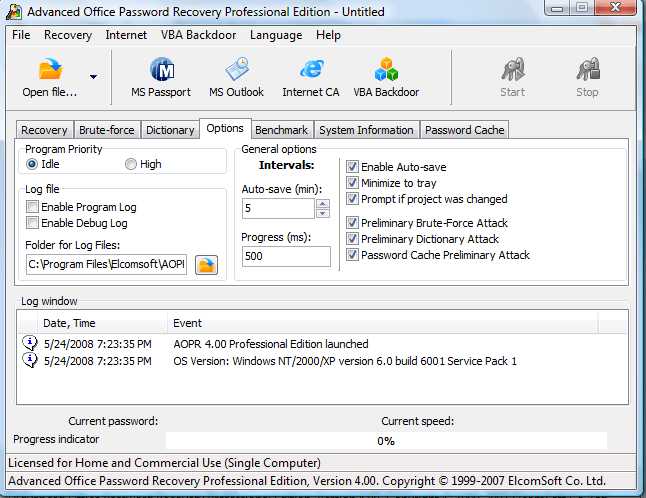Click the Open file toolbar icon
Viewport: 646px width, 498px height.
pyautogui.click(x=50, y=69)
